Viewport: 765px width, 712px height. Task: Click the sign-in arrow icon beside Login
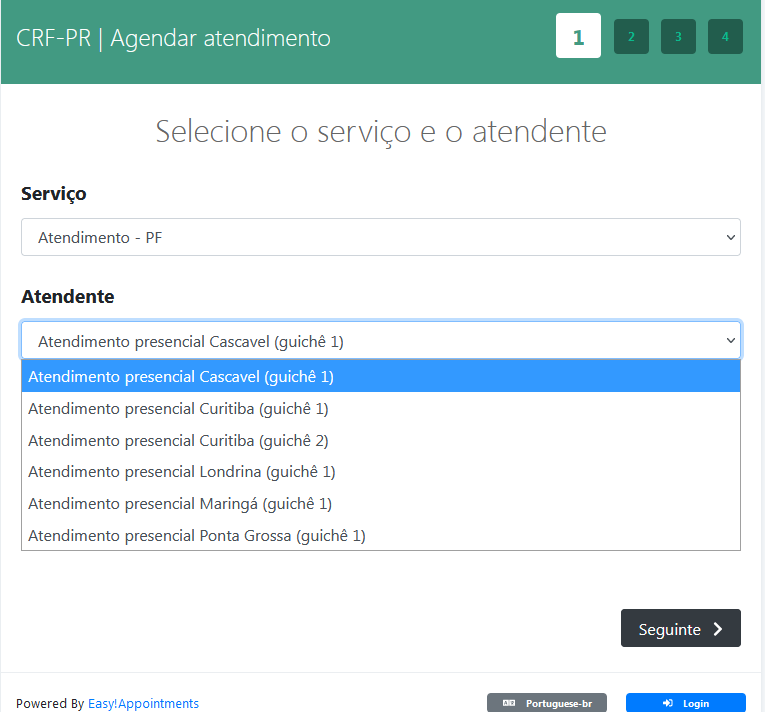667,703
